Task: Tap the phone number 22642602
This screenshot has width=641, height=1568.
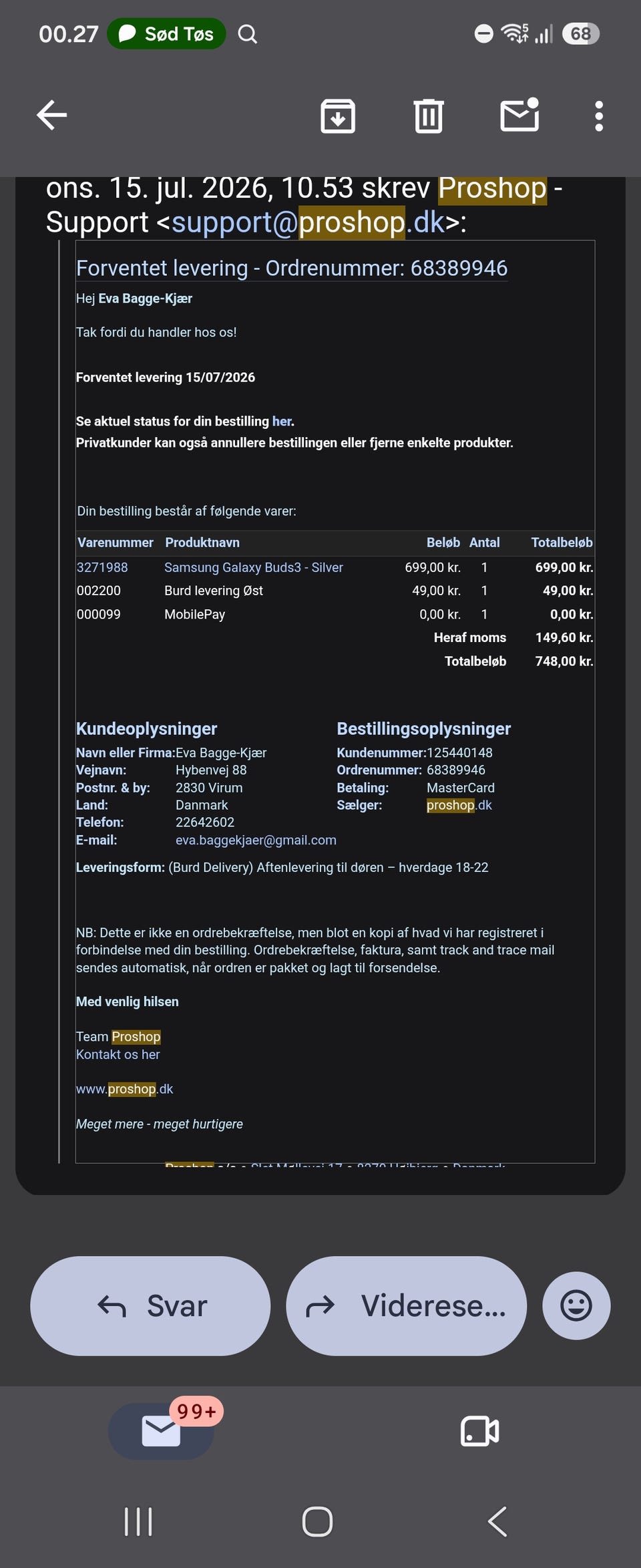Action: [x=205, y=822]
